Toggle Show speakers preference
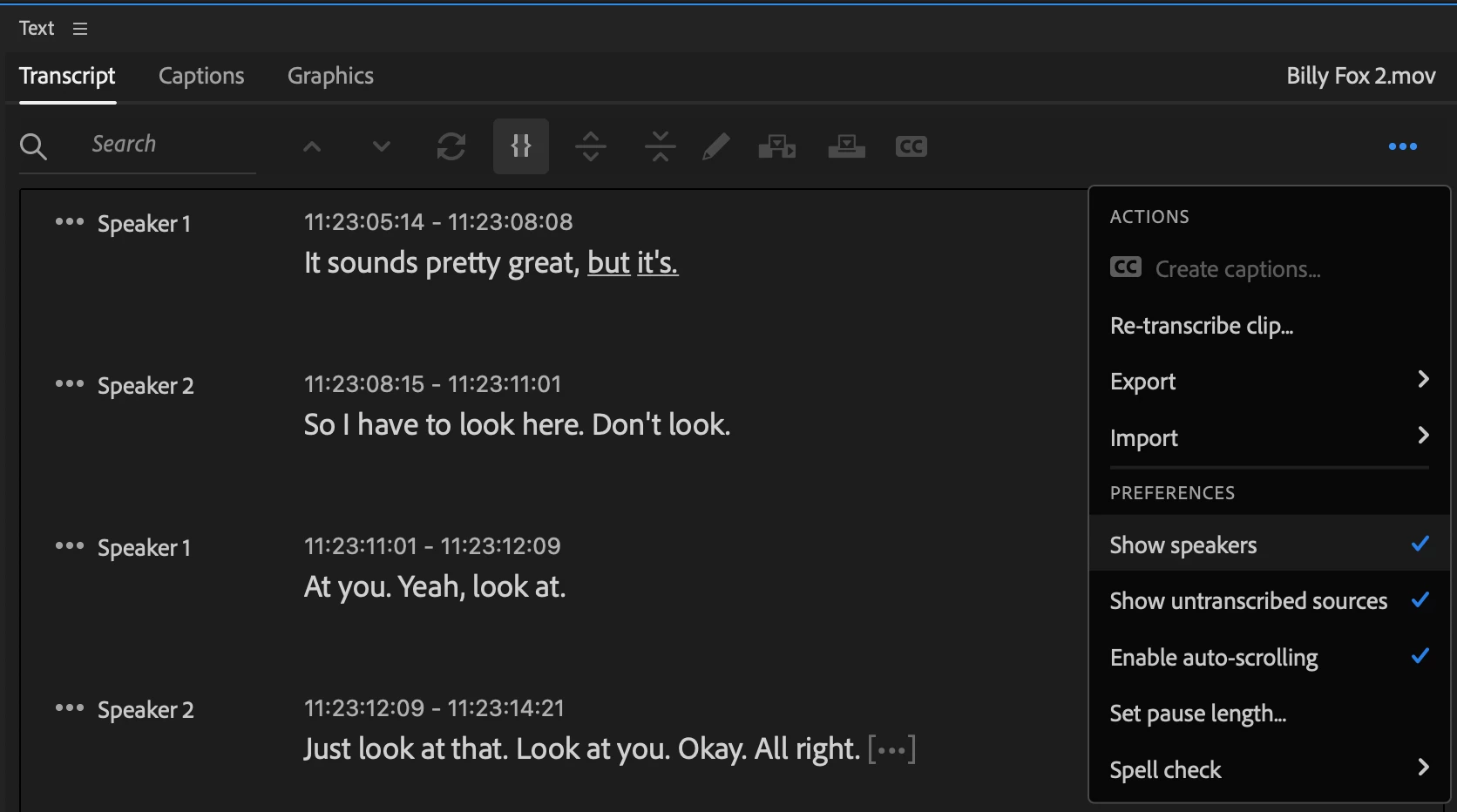The width and height of the screenshot is (1457, 812). tap(1269, 545)
